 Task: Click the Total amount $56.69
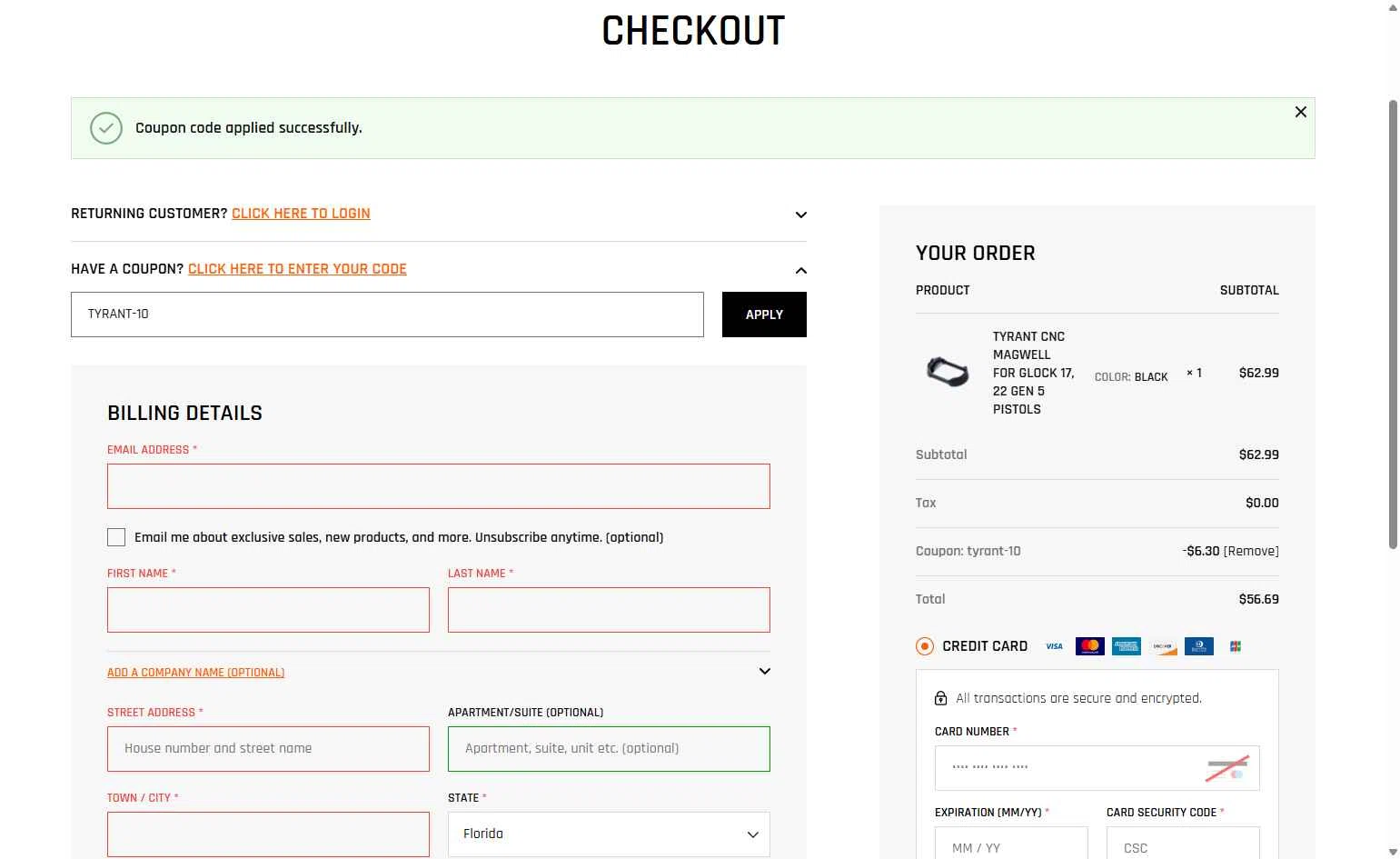pyautogui.click(x=1258, y=599)
